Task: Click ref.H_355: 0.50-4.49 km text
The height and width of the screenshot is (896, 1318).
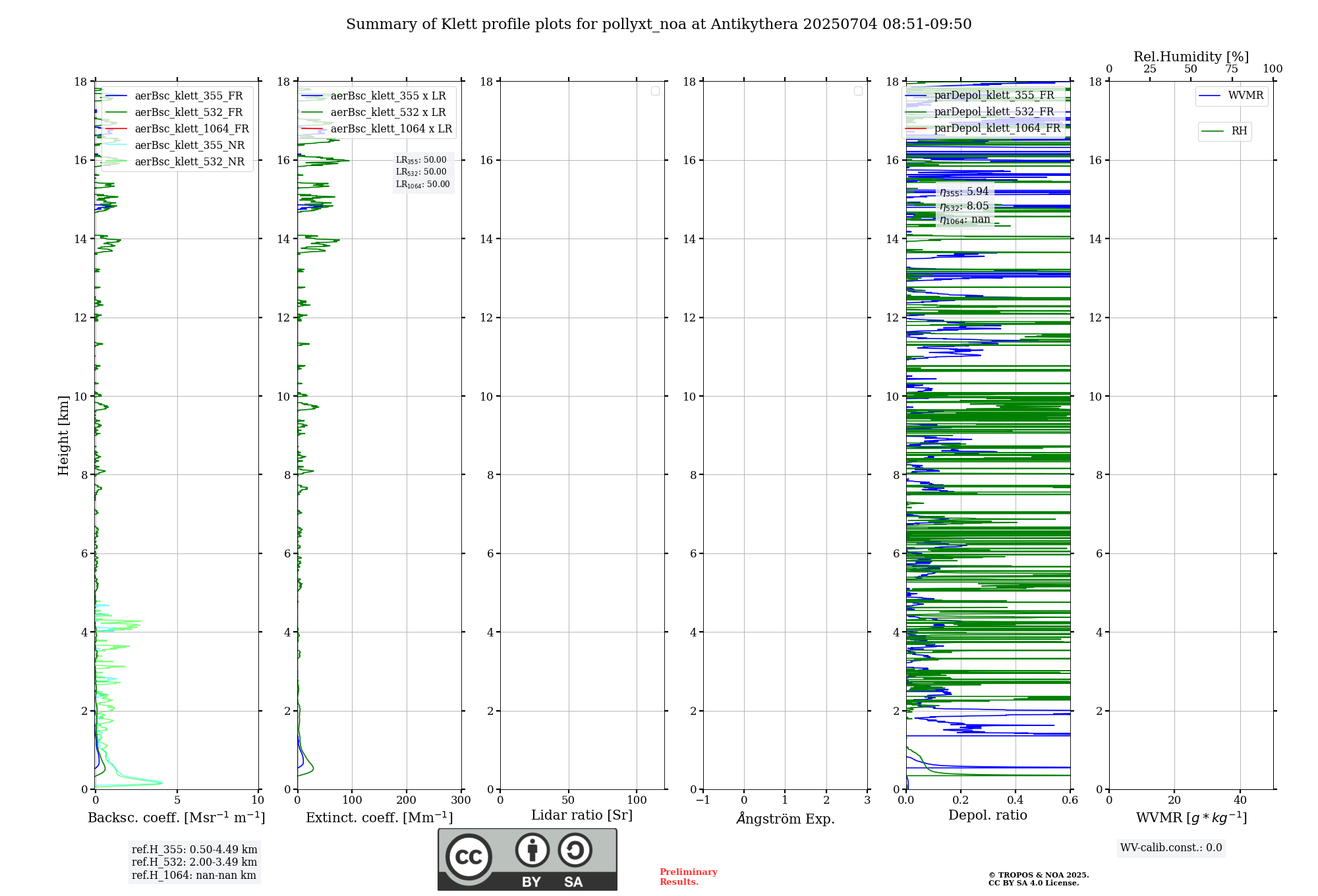Action: 194,850
